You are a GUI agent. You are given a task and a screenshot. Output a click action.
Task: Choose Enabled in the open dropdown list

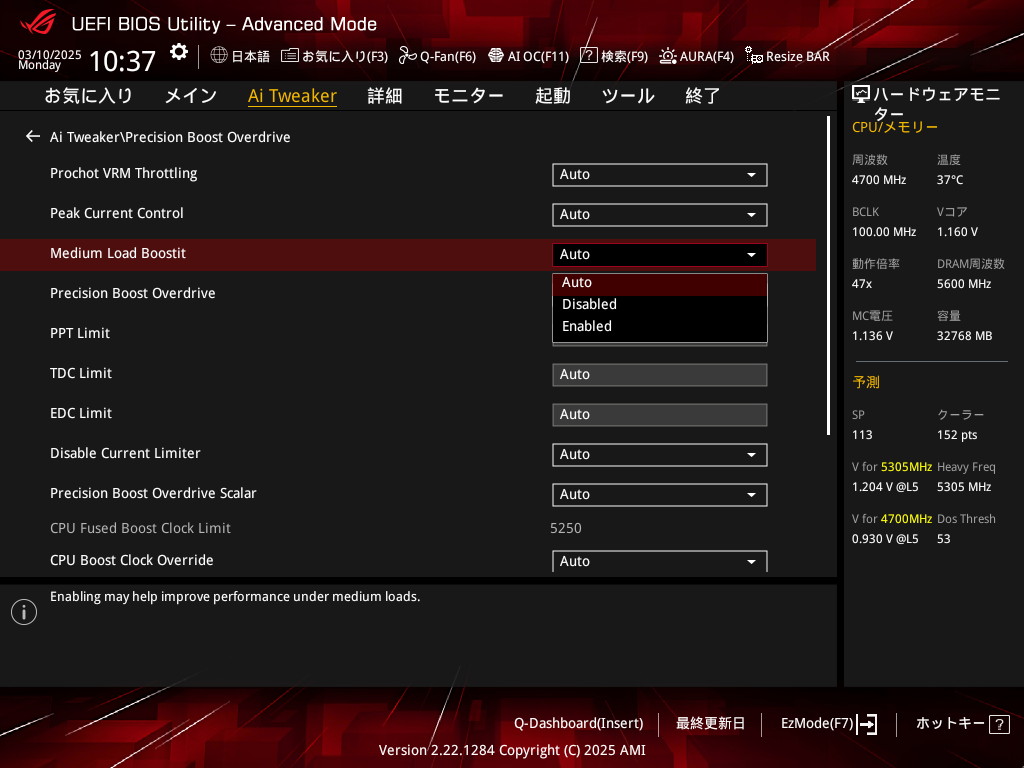tap(660, 327)
